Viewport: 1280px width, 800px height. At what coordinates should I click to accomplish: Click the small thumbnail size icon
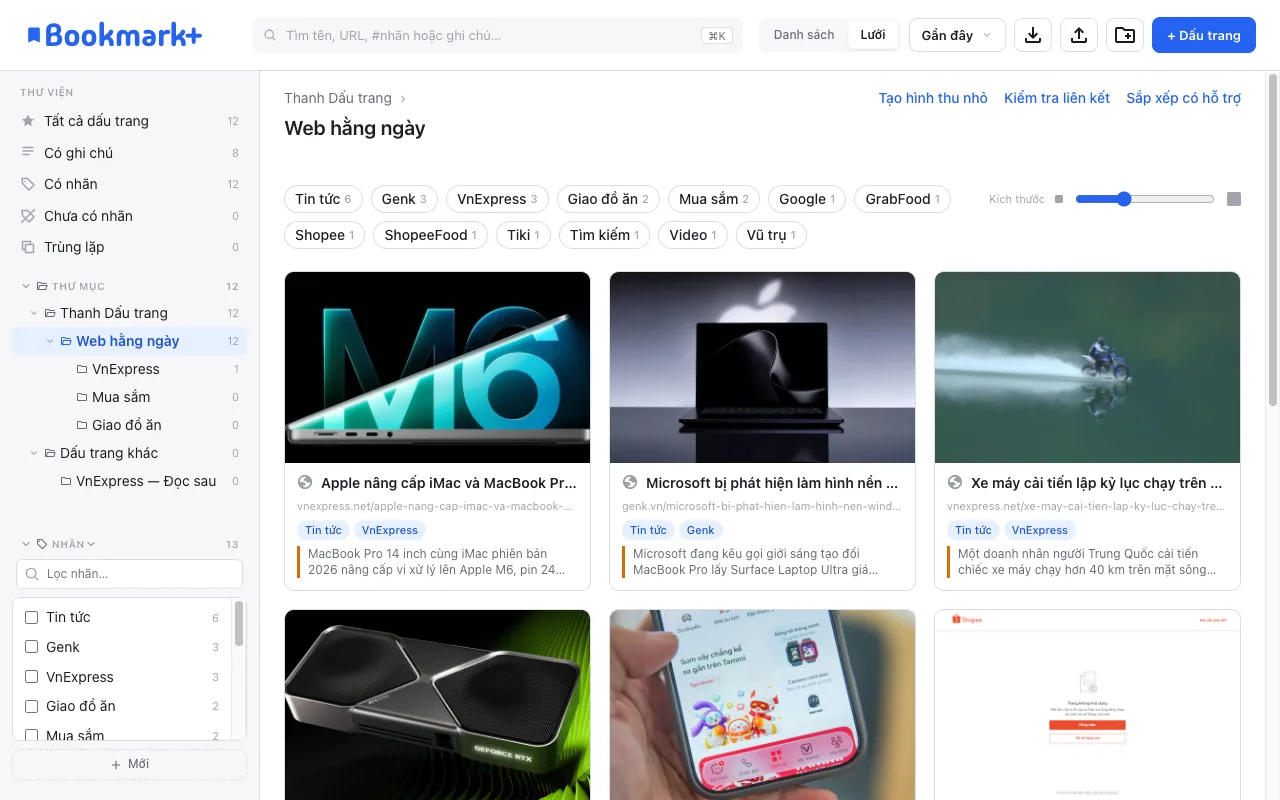(1059, 199)
